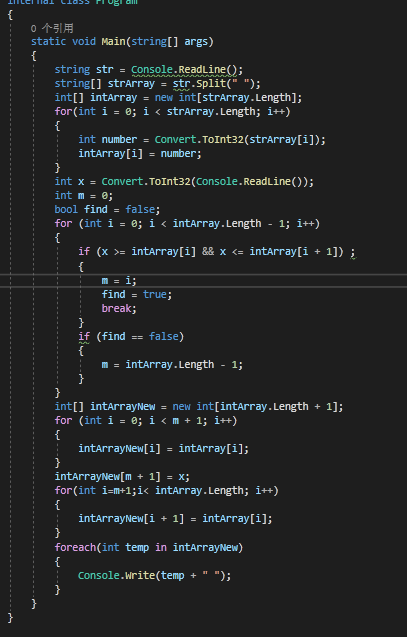The width and height of the screenshot is (407, 637).
Task: Click the "0 个引用" CodeLens reference link
Action: 52,28
